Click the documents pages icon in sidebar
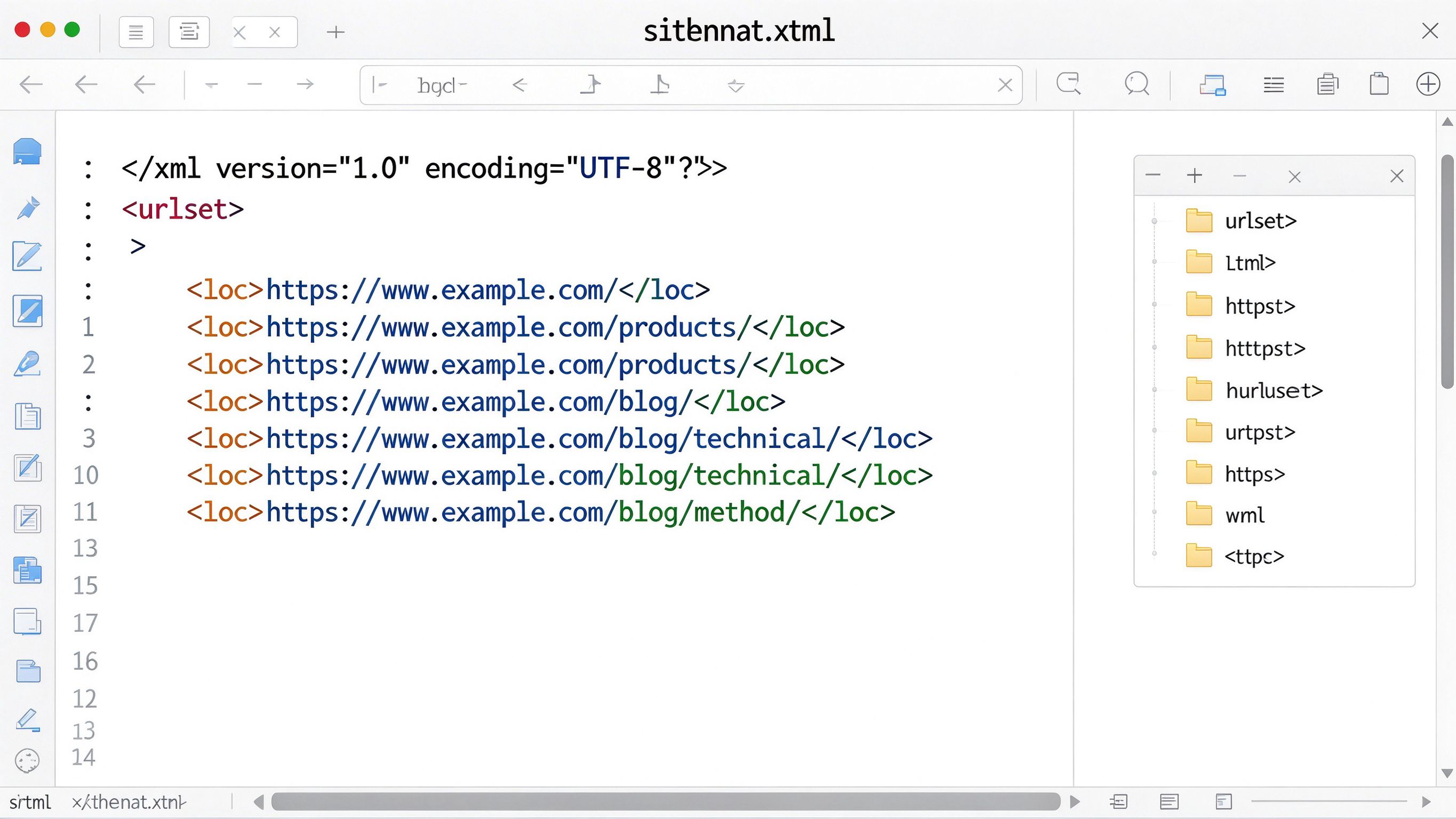 click(x=28, y=416)
